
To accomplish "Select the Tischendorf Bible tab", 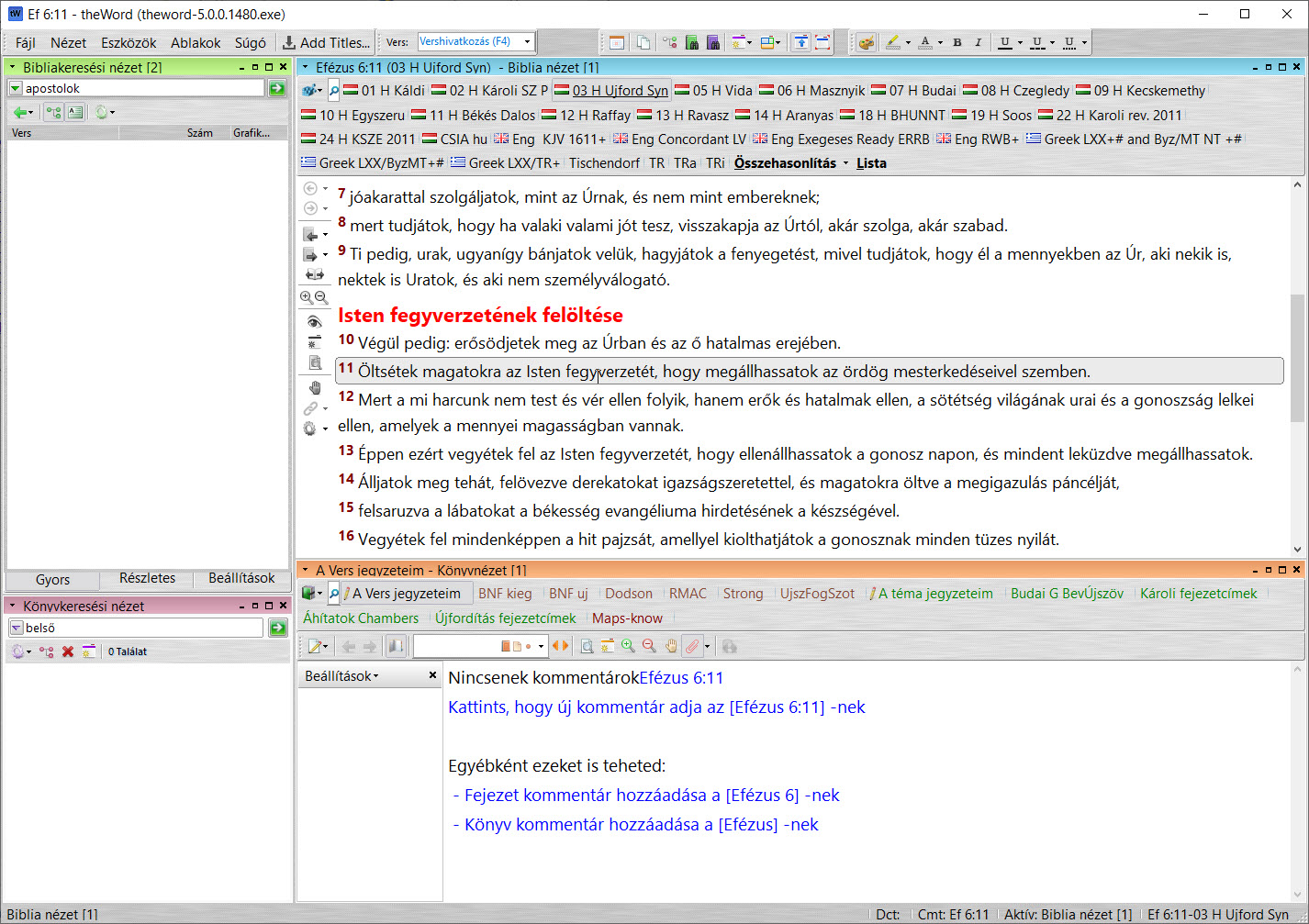I will (604, 162).
